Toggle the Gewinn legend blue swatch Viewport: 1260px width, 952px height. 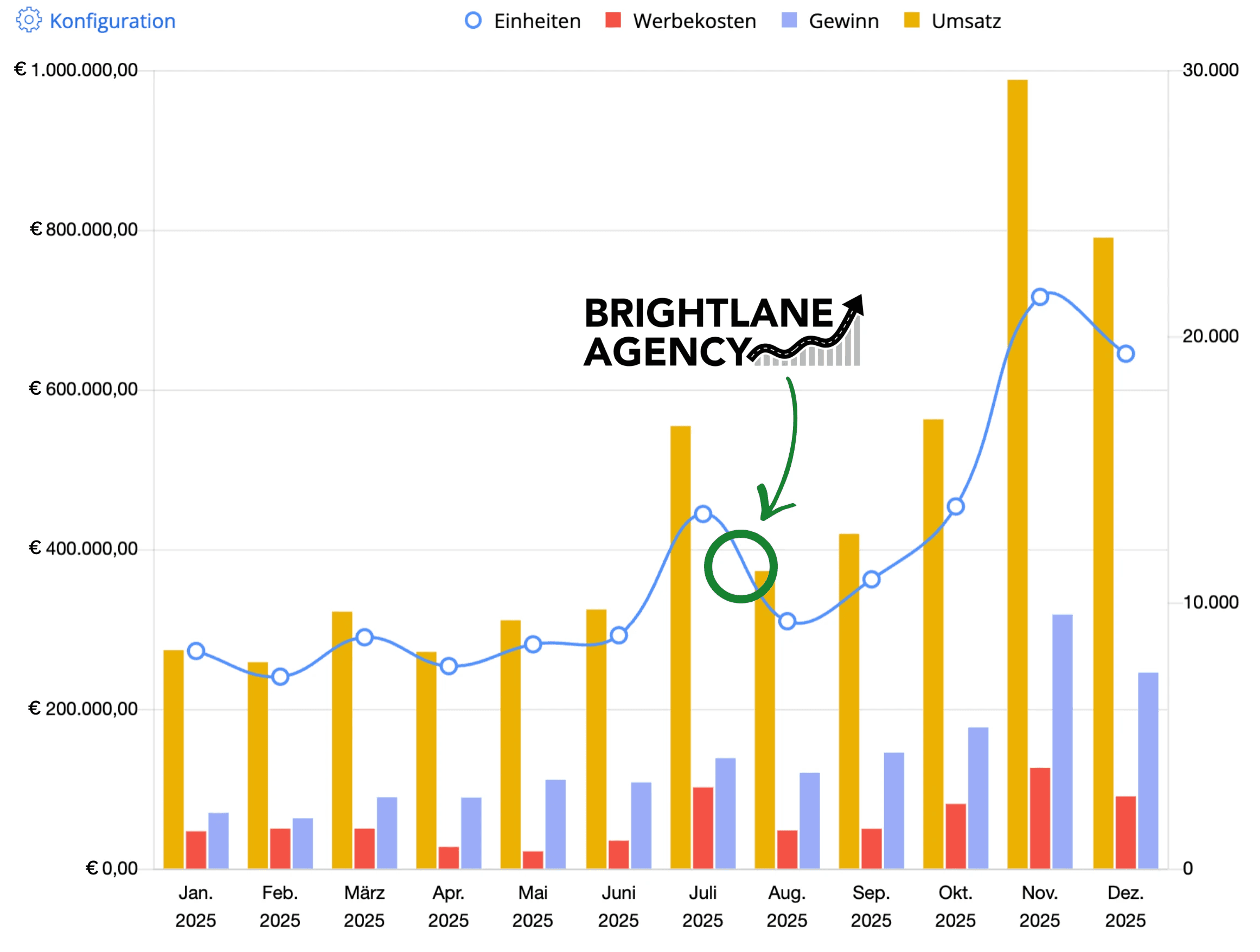point(789,20)
